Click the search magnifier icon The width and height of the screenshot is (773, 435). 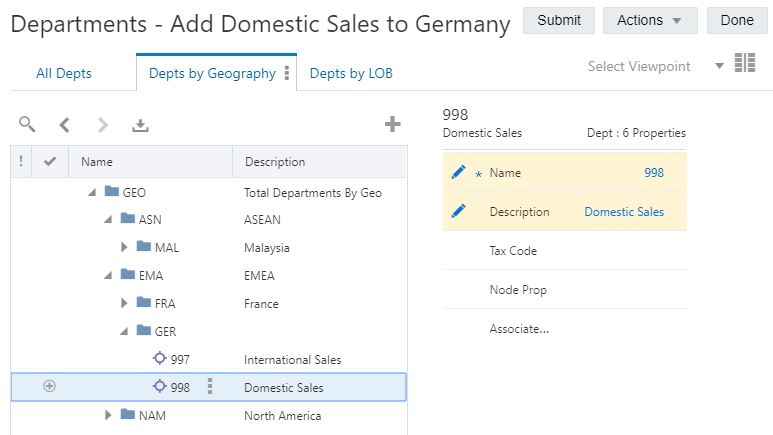point(27,124)
